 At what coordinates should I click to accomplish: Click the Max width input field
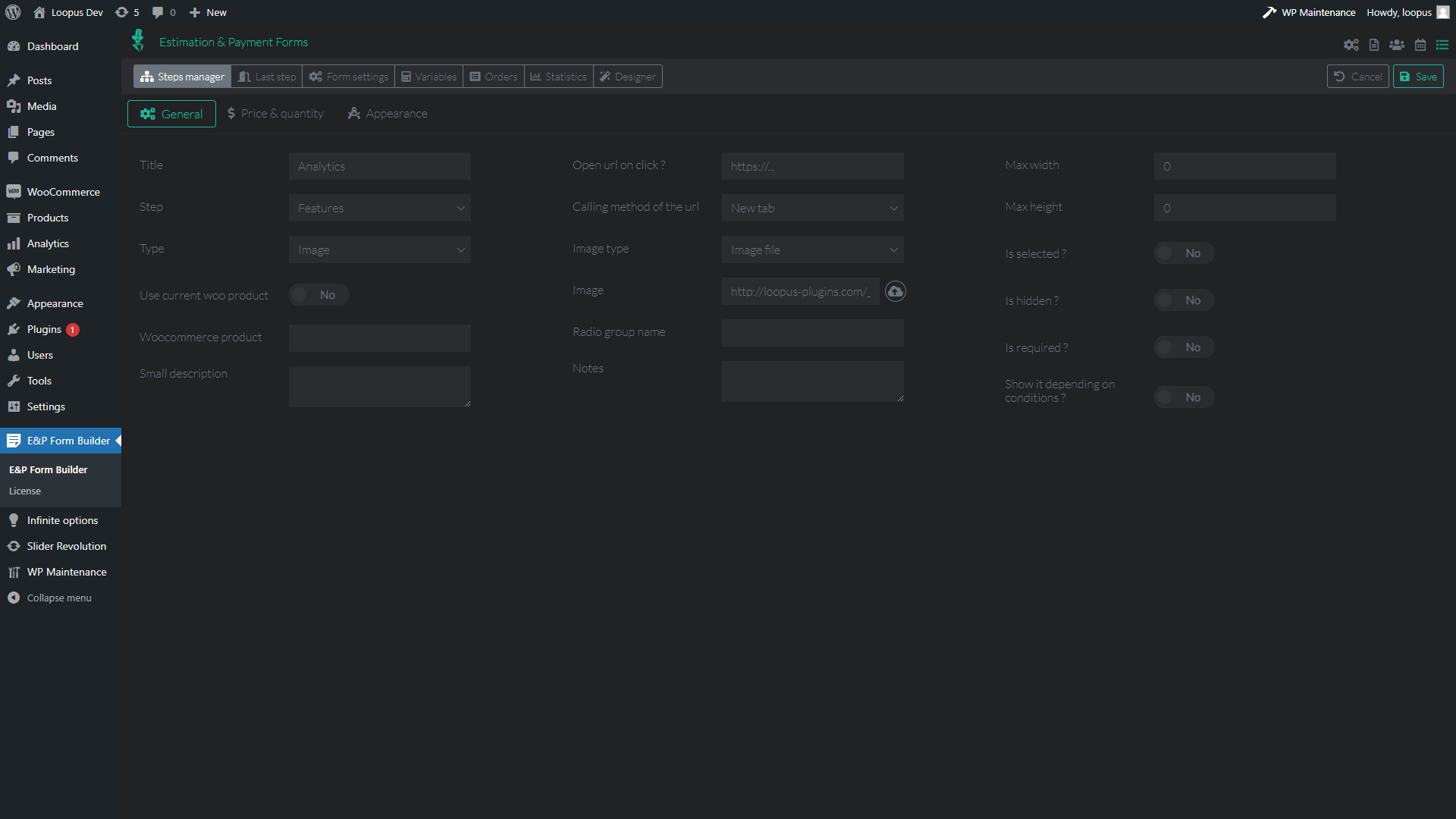(x=1244, y=166)
